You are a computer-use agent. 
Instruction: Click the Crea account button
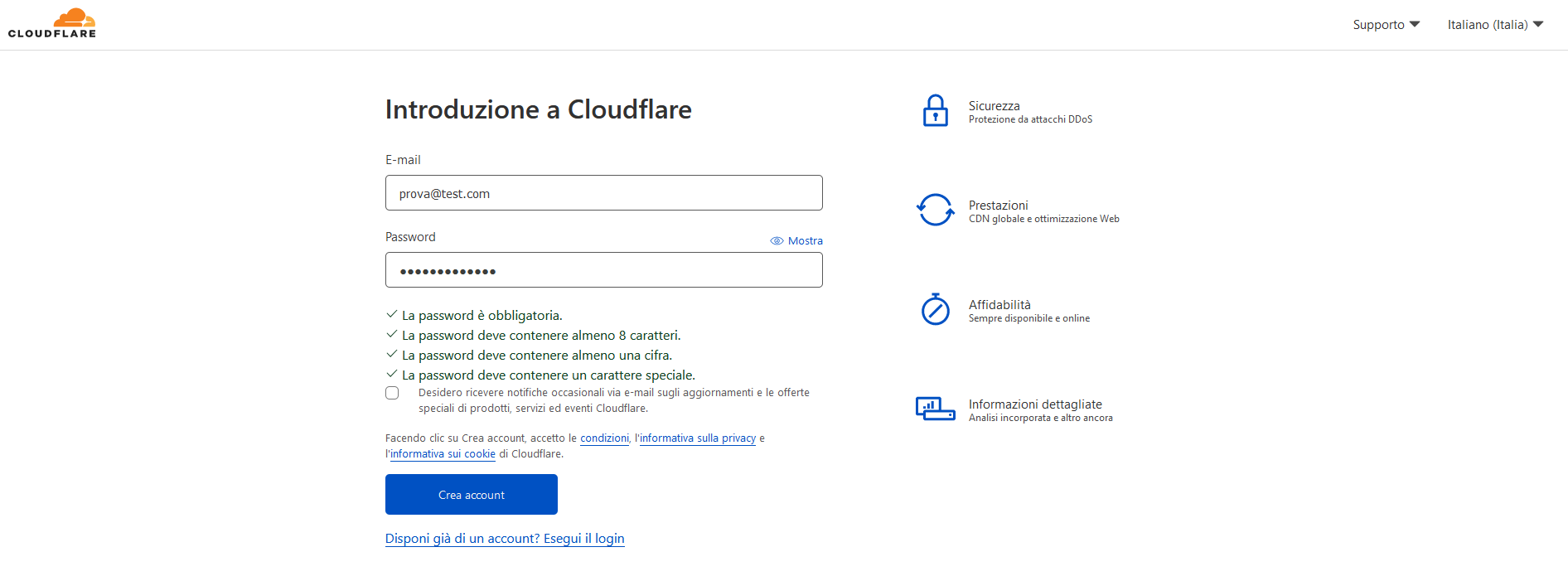(472, 495)
